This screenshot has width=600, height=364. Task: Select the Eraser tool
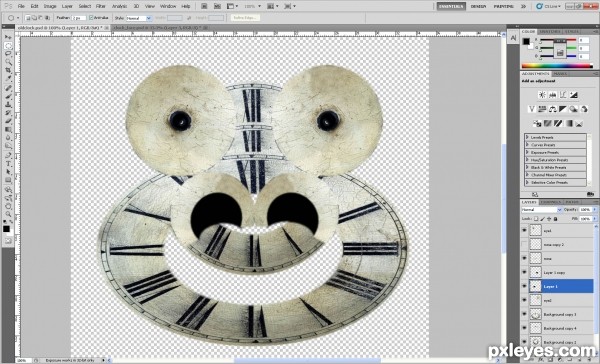(x=8, y=121)
